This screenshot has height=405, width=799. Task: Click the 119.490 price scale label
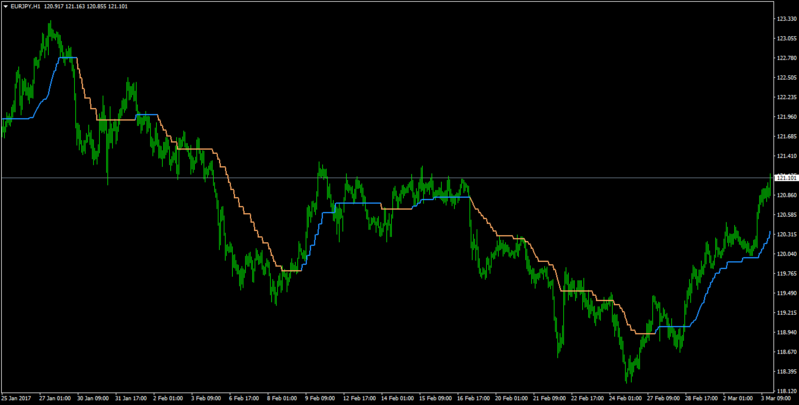[786, 293]
